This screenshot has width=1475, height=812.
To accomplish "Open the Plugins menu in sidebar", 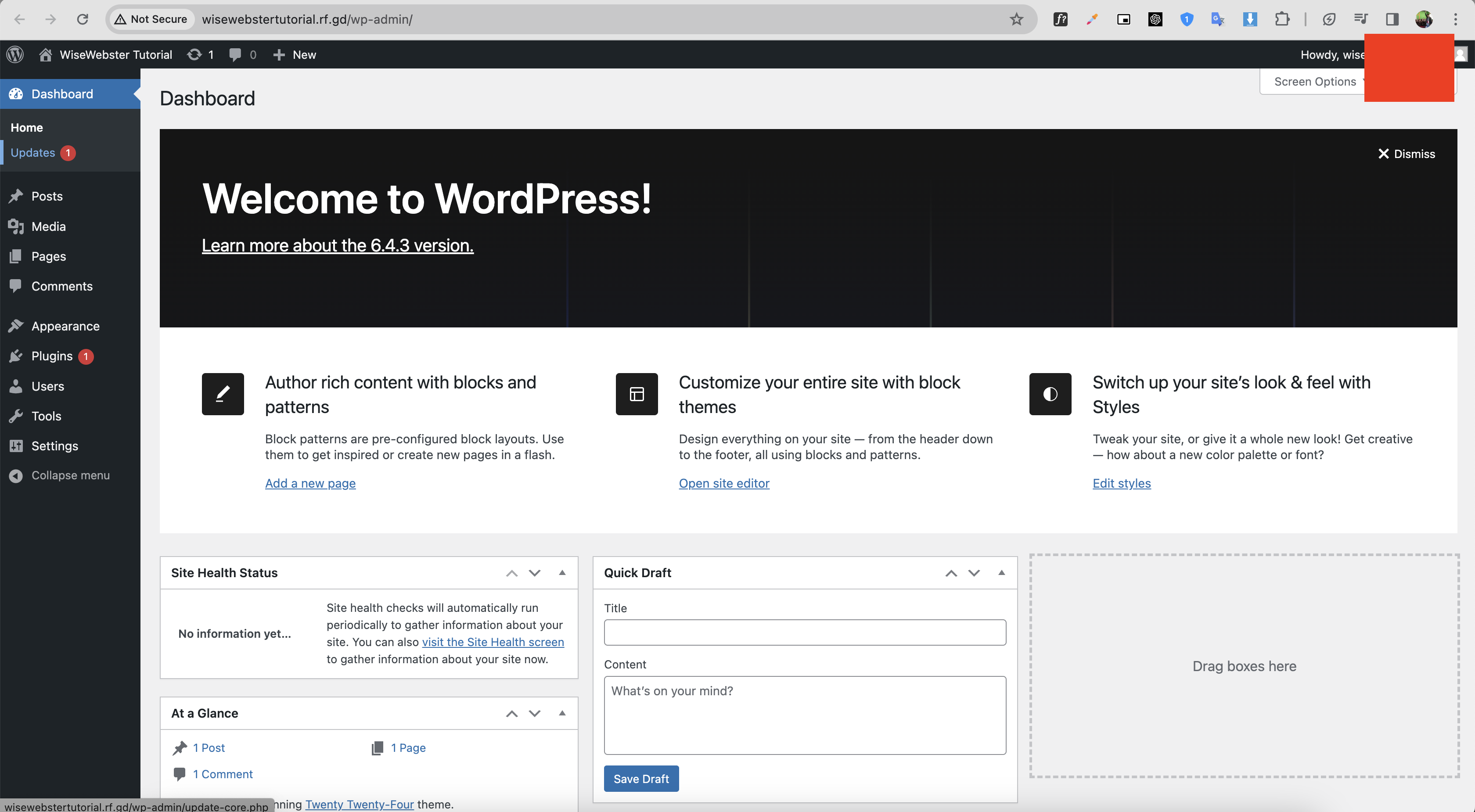I will 51,356.
